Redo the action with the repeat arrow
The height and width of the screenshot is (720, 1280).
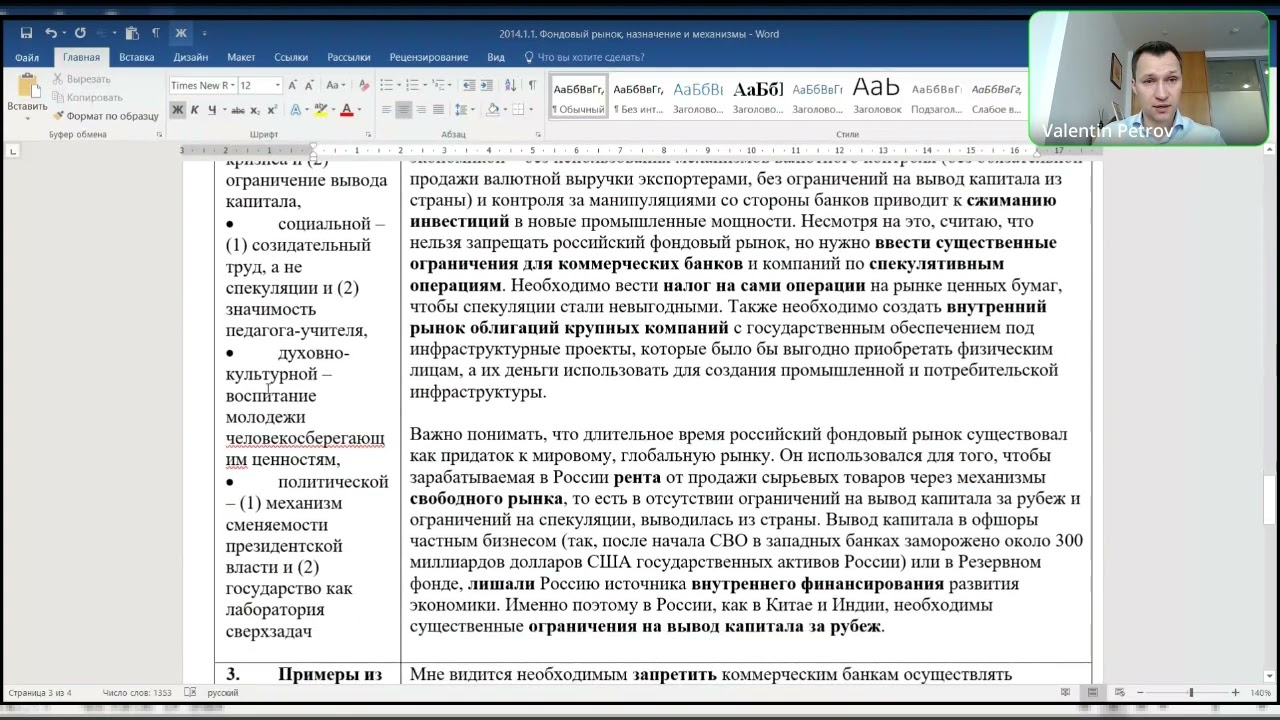(80, 33)
